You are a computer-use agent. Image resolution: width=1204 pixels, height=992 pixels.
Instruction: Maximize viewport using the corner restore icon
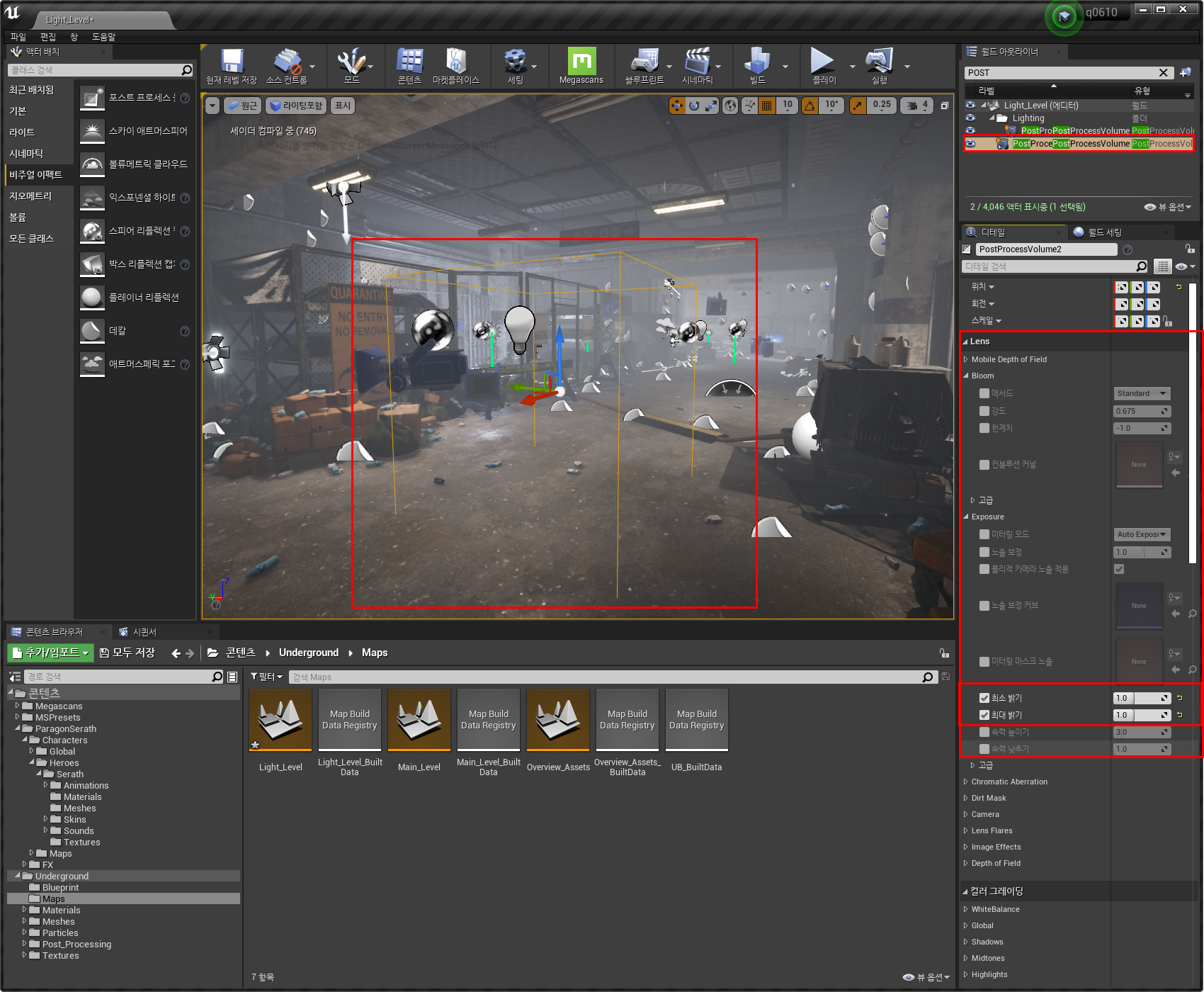(944, 106)
